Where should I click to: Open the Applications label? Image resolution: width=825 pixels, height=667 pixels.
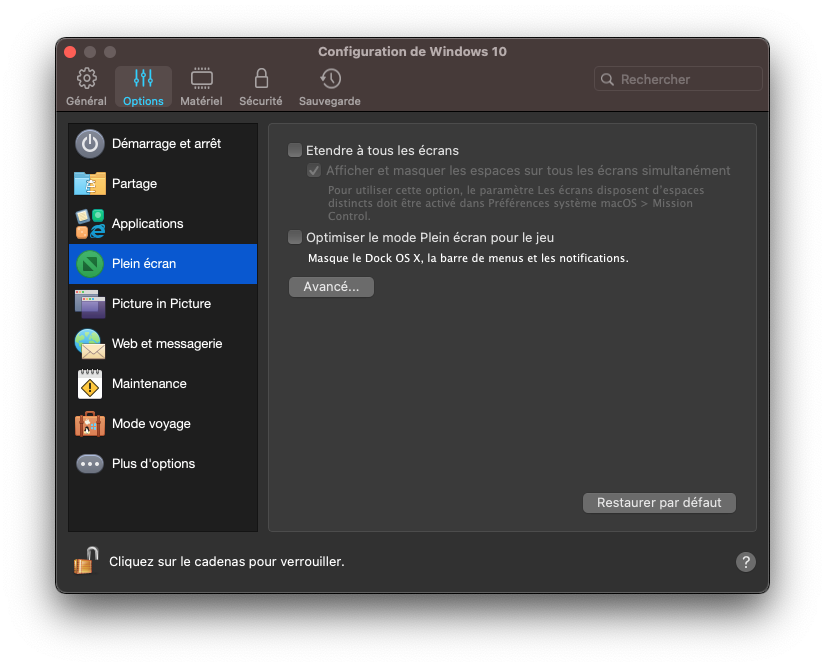coord(147,224)
